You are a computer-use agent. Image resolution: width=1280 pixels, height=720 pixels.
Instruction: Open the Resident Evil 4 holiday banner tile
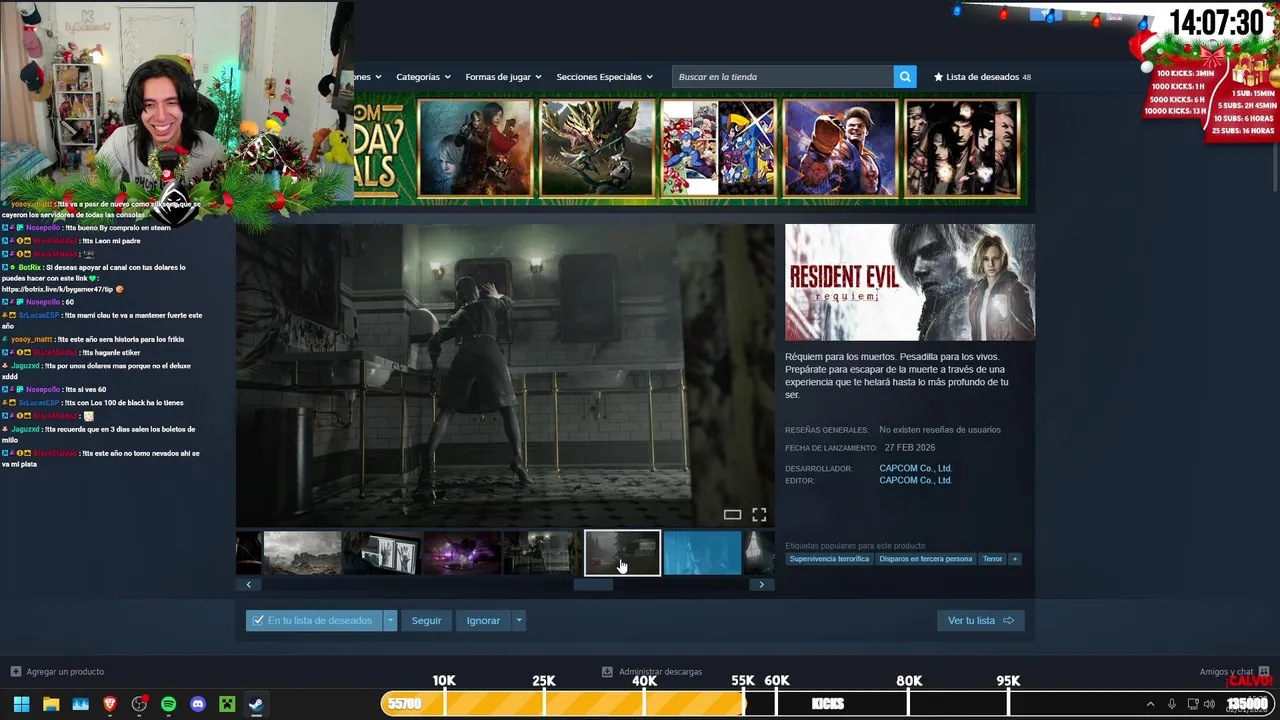click(x=475, y=148)
